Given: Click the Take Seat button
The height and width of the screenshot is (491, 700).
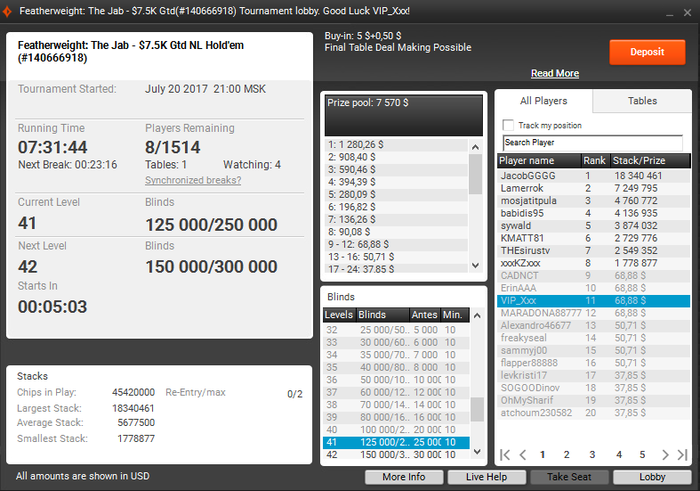Looking at the screenshot, I should pyautogui.click(x=569, y=477).
